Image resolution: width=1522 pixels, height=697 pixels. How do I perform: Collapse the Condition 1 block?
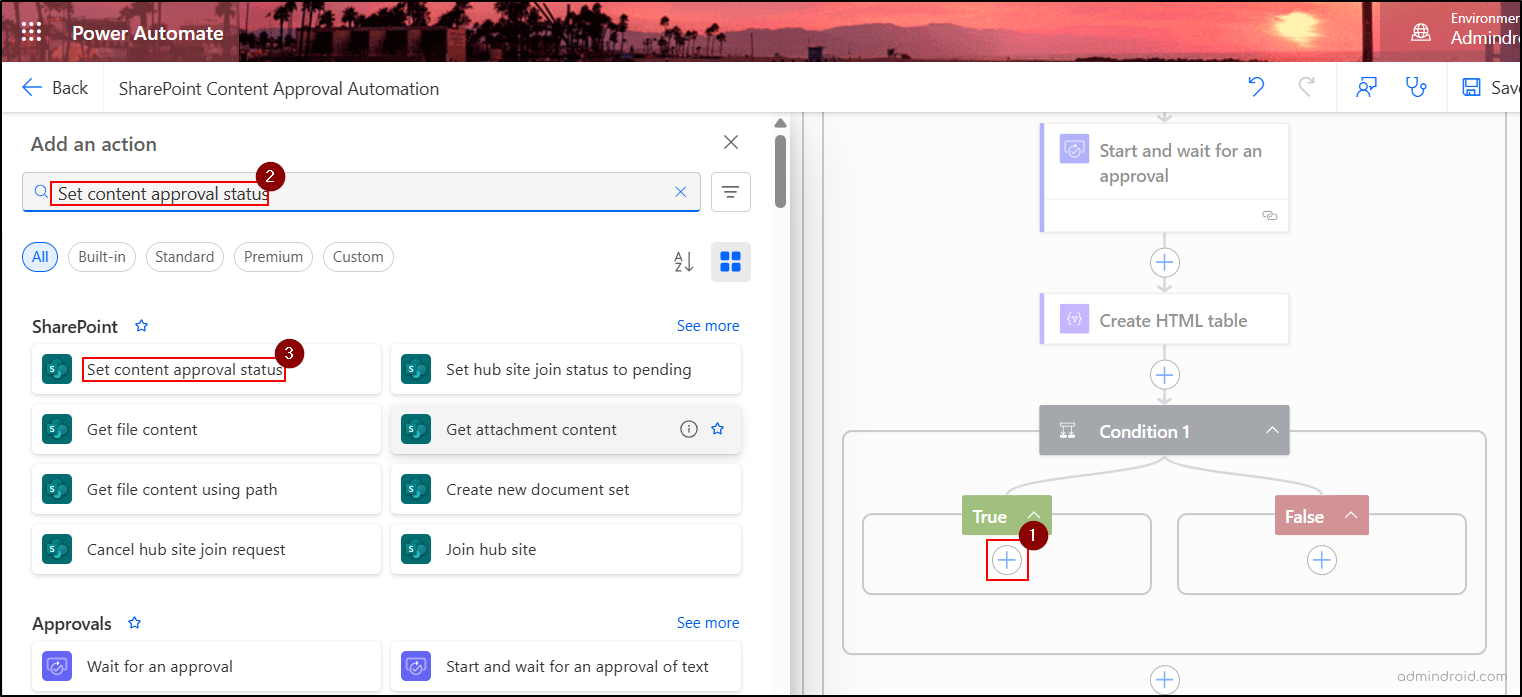pos(1272,430)
